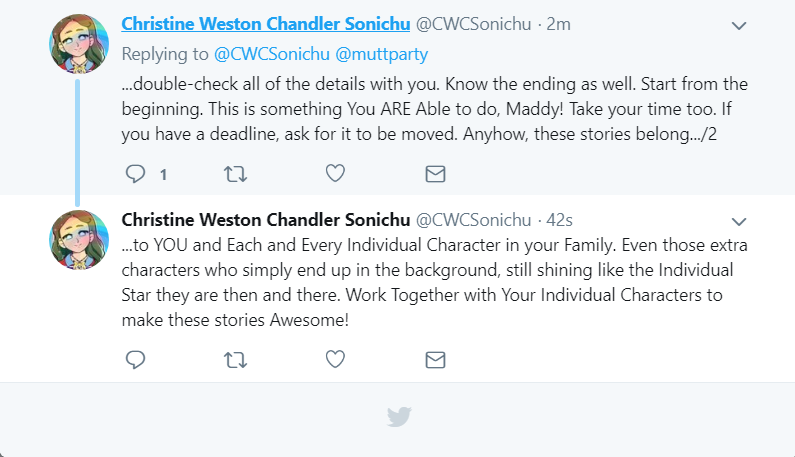This screenshot has width=795, height=457.
Task: Like the second tweet about Family characters
Action: tap(335, 359)
